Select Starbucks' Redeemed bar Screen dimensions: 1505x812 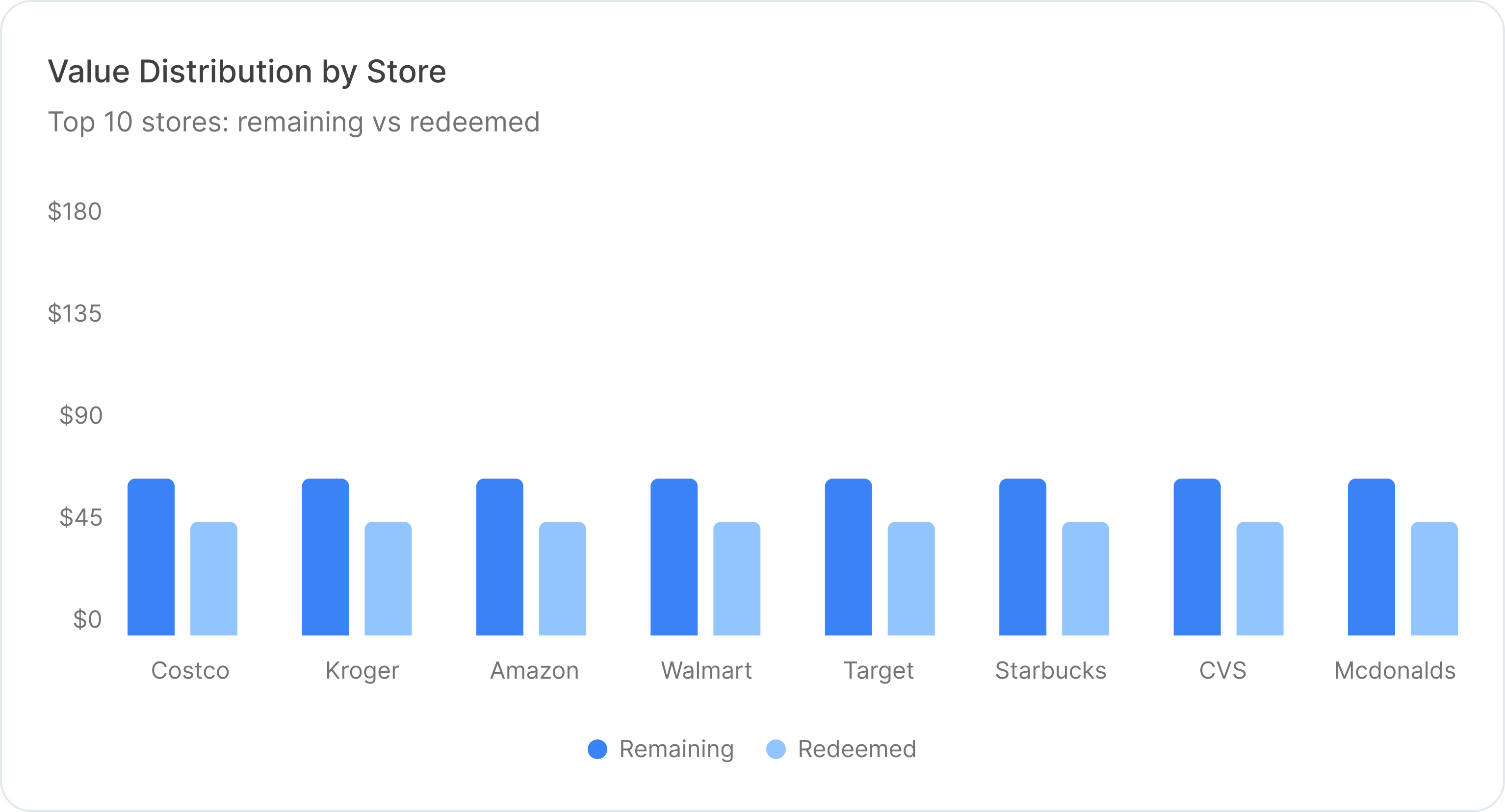click(1086, 578)
